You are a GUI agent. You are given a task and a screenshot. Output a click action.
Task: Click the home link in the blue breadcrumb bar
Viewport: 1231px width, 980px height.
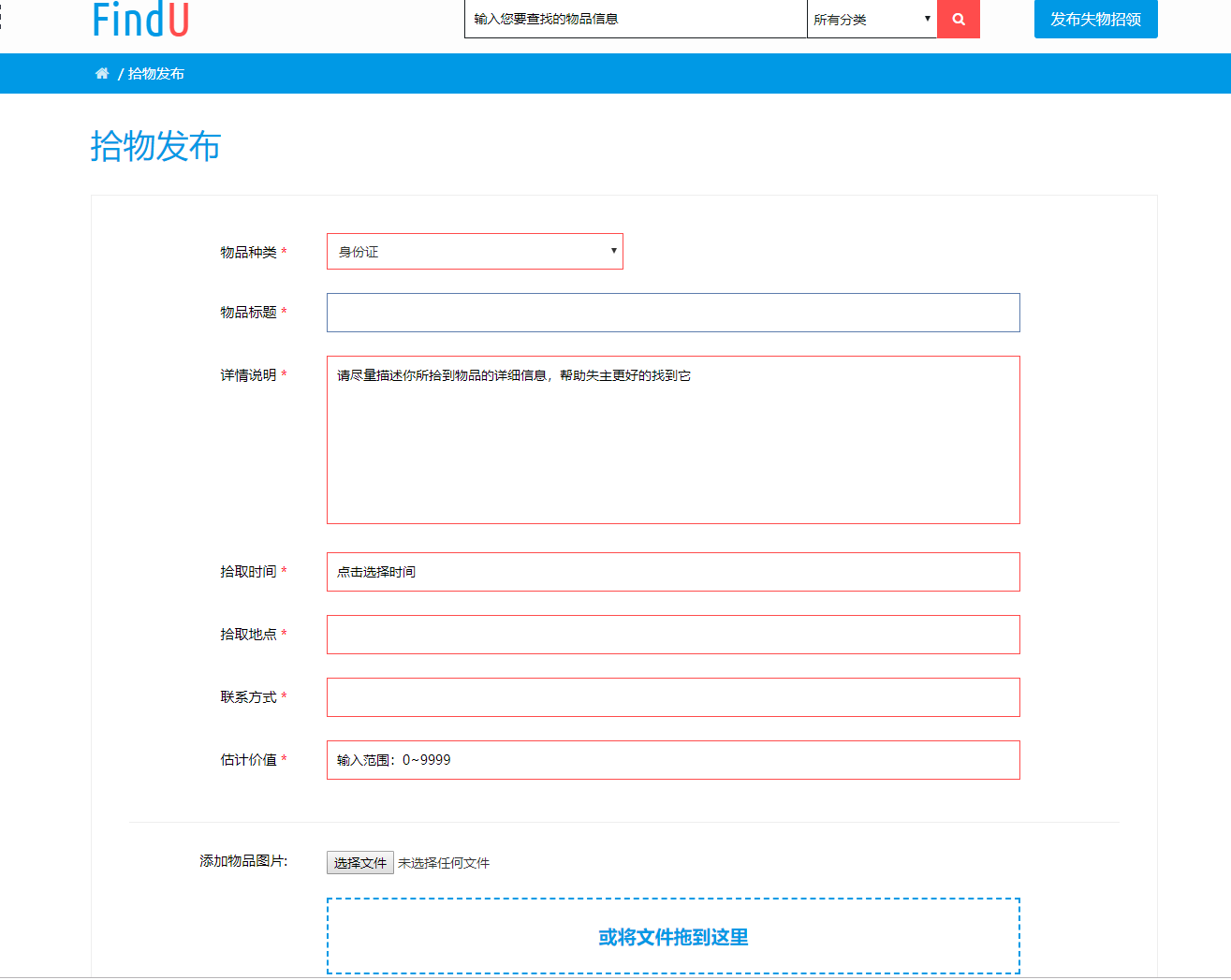[x=101, y=73]
